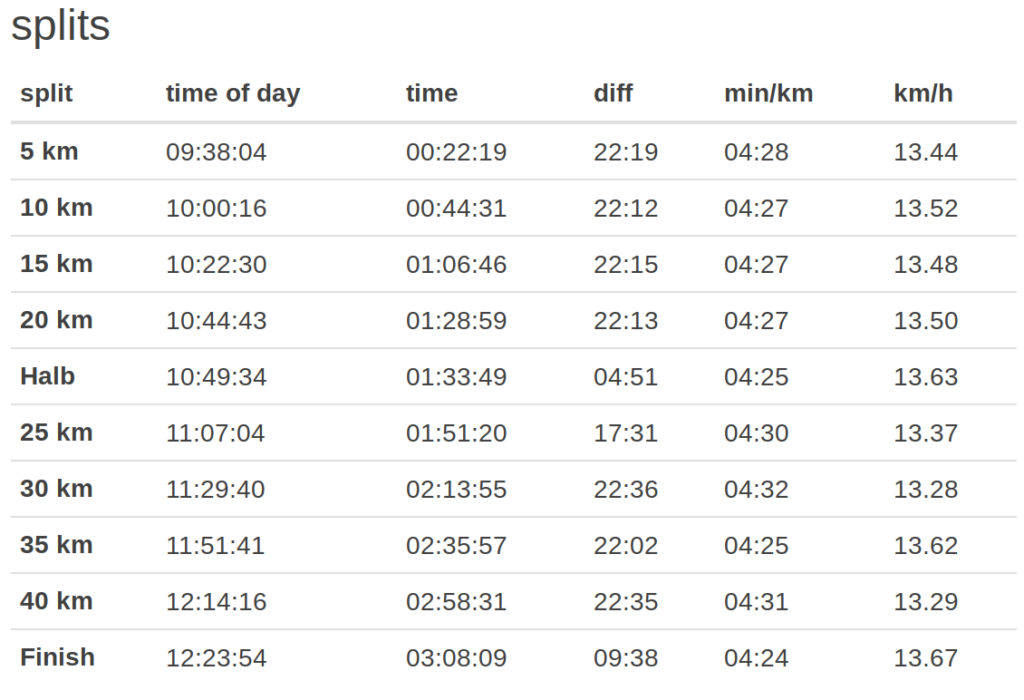The height and width of the screenshot is (700, 1024).
Task: Select the '5 km' split row label
Action: [49, 152]
